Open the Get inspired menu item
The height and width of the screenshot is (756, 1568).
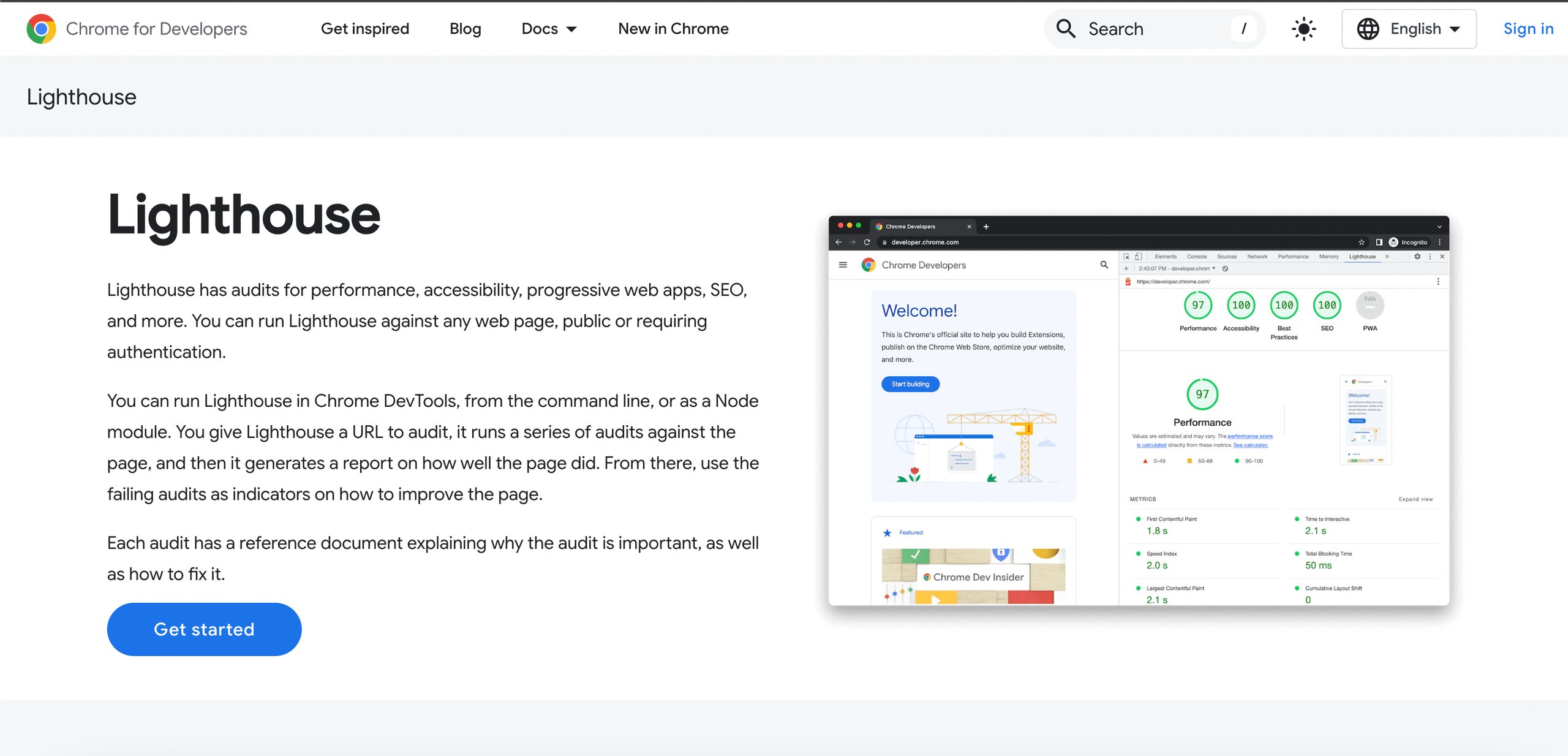(x=365, y=29)
